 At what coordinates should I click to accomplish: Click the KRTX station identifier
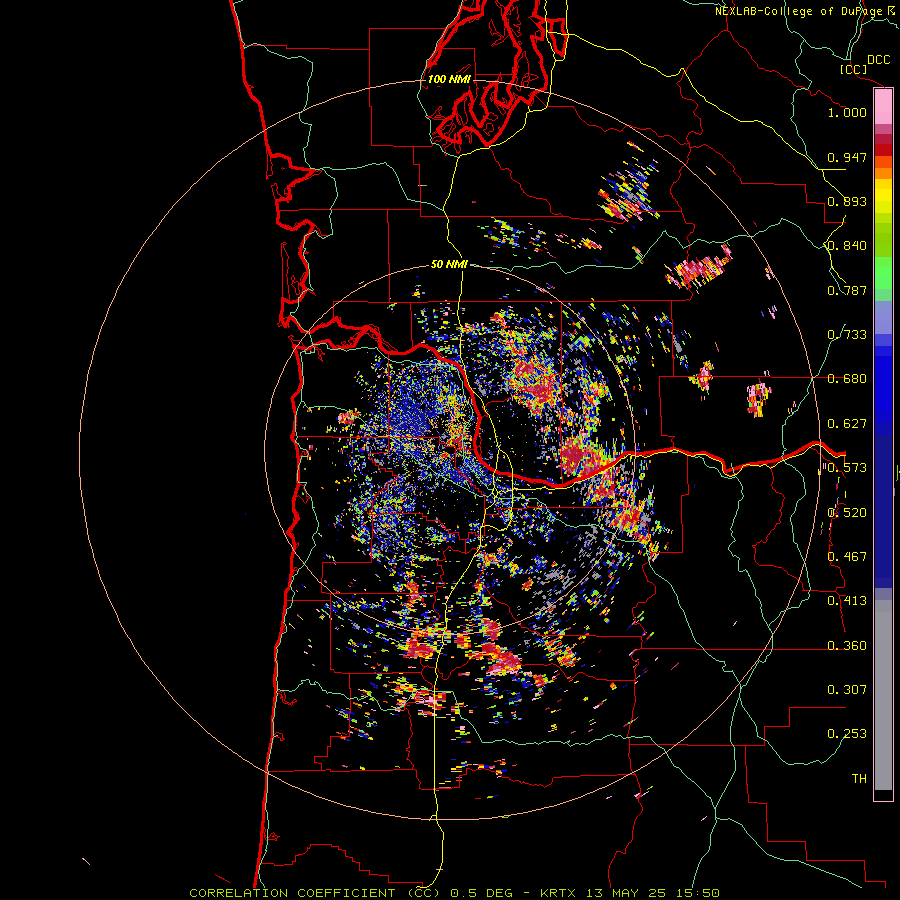[560, 893]
